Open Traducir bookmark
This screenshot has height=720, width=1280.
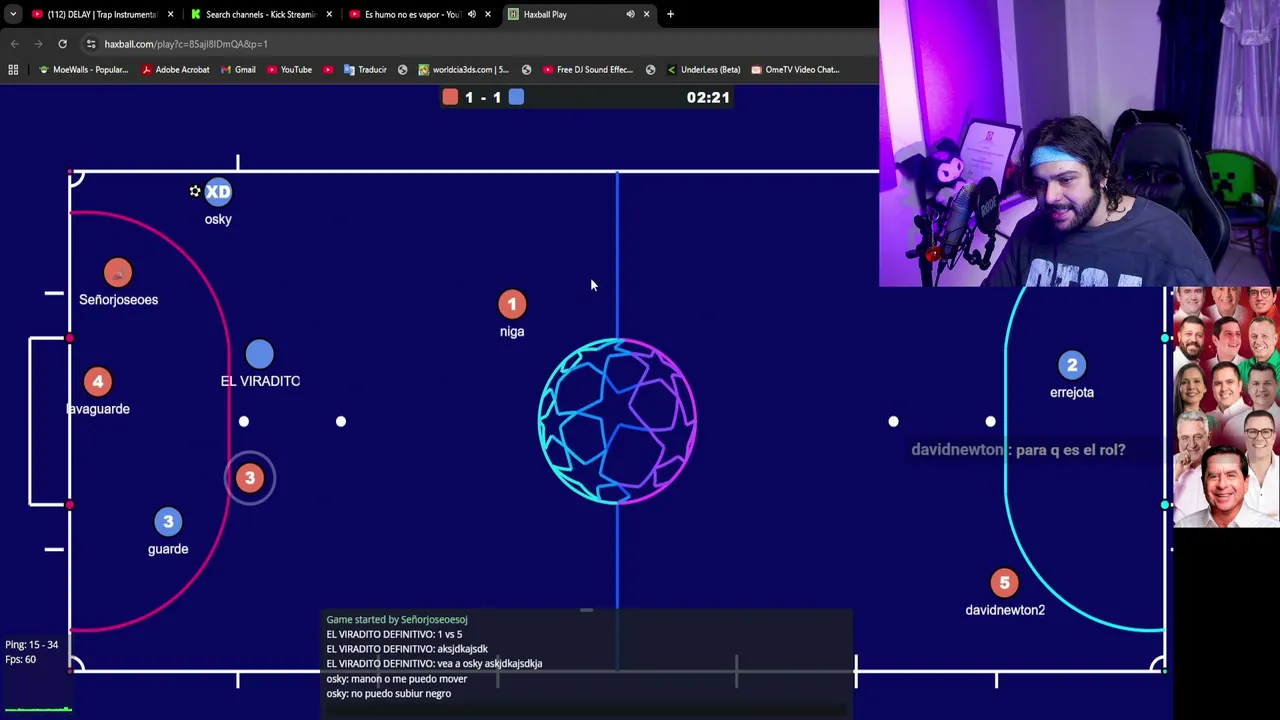[365, 69]
